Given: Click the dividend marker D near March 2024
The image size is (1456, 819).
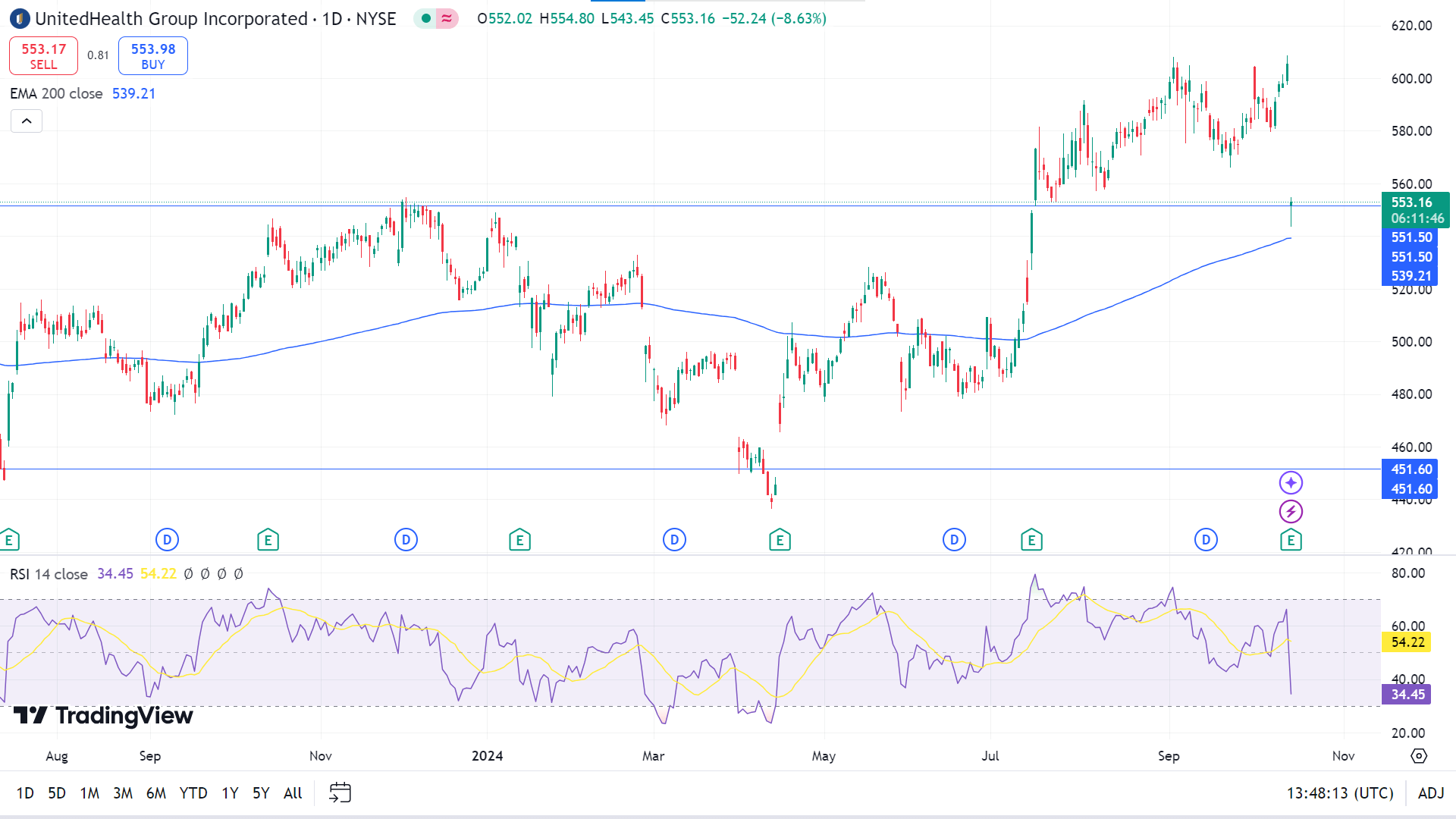Looking at the screenshot, I should [674, 540].
